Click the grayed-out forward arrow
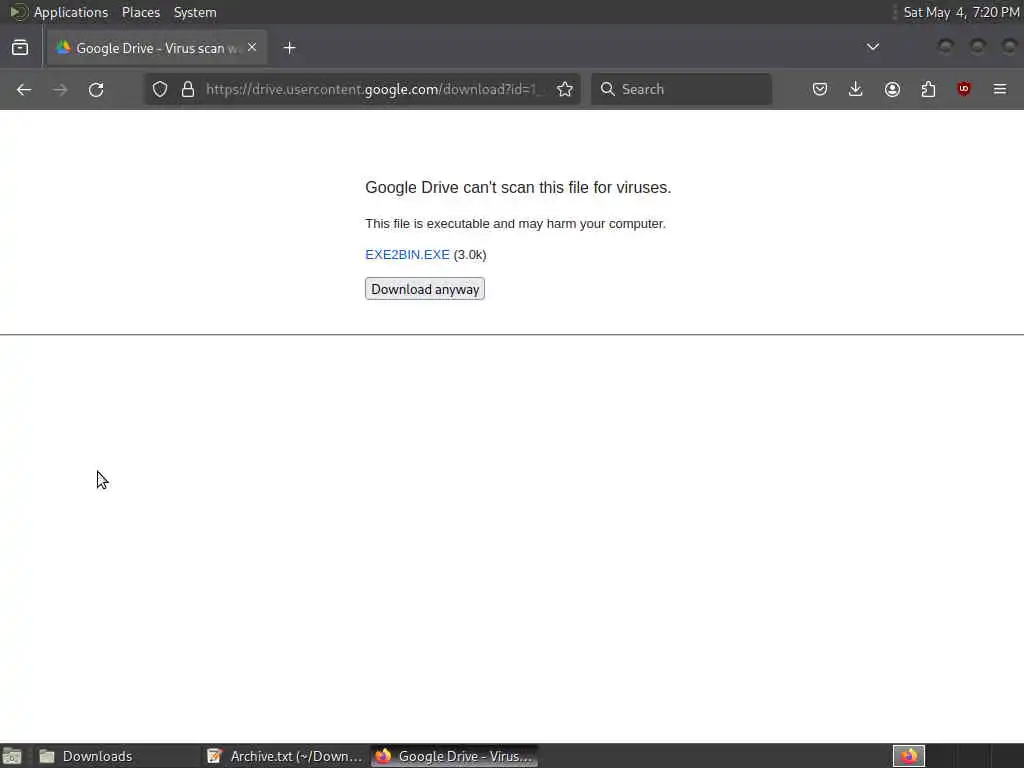 [x=60, y=89]
